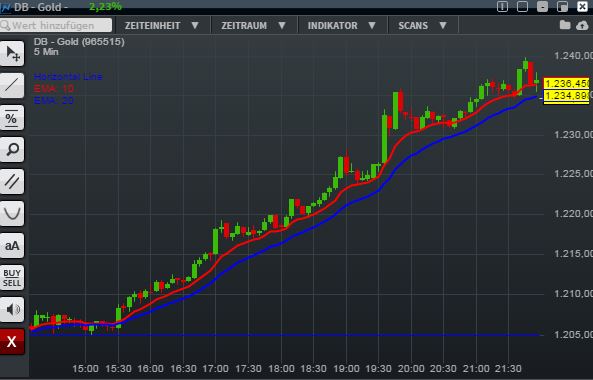Open the folder icon in toolbar
593x380 pixels.
(x=565, y=25)
